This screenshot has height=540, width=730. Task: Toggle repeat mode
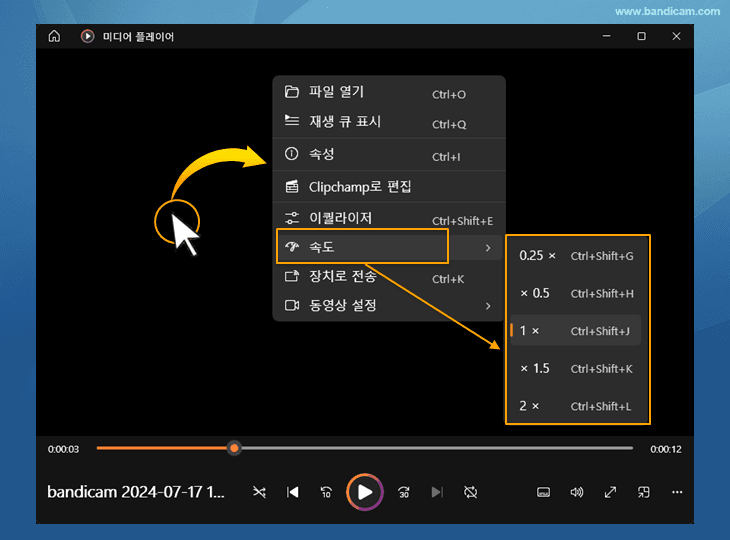coord(471,492)
